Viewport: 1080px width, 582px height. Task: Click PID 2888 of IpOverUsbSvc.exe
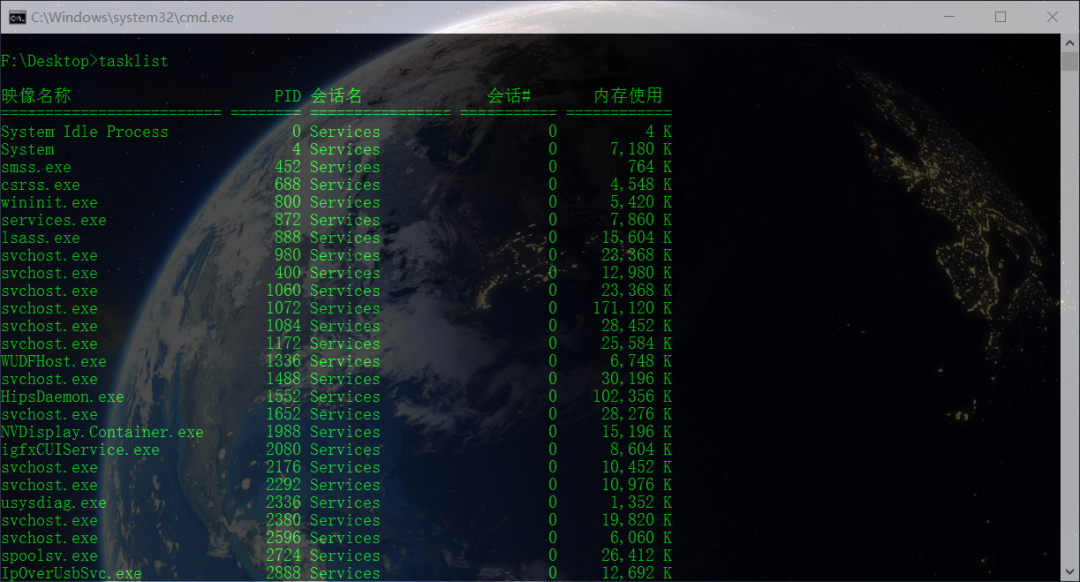(x=284, y=573)
